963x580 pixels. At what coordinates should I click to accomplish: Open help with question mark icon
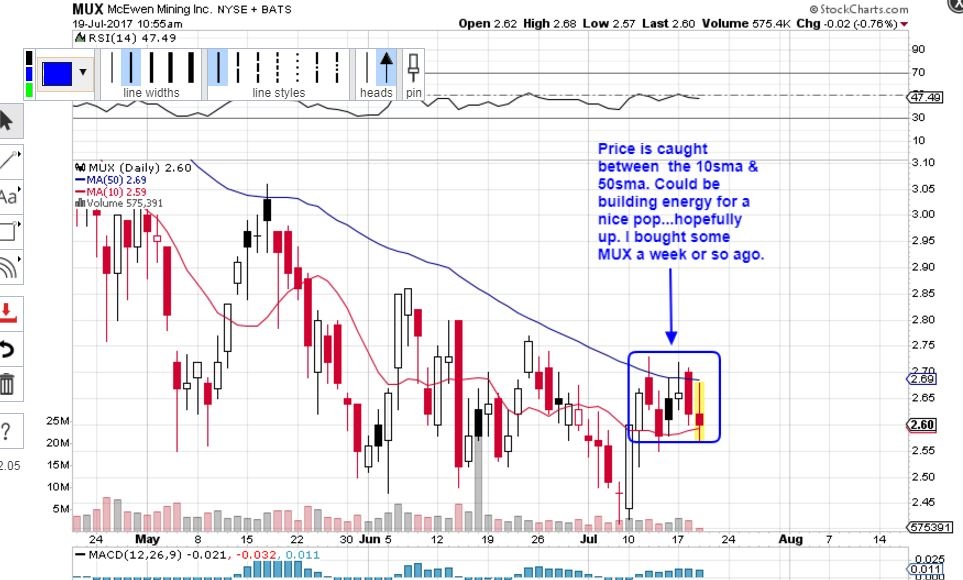click(7, 431)
